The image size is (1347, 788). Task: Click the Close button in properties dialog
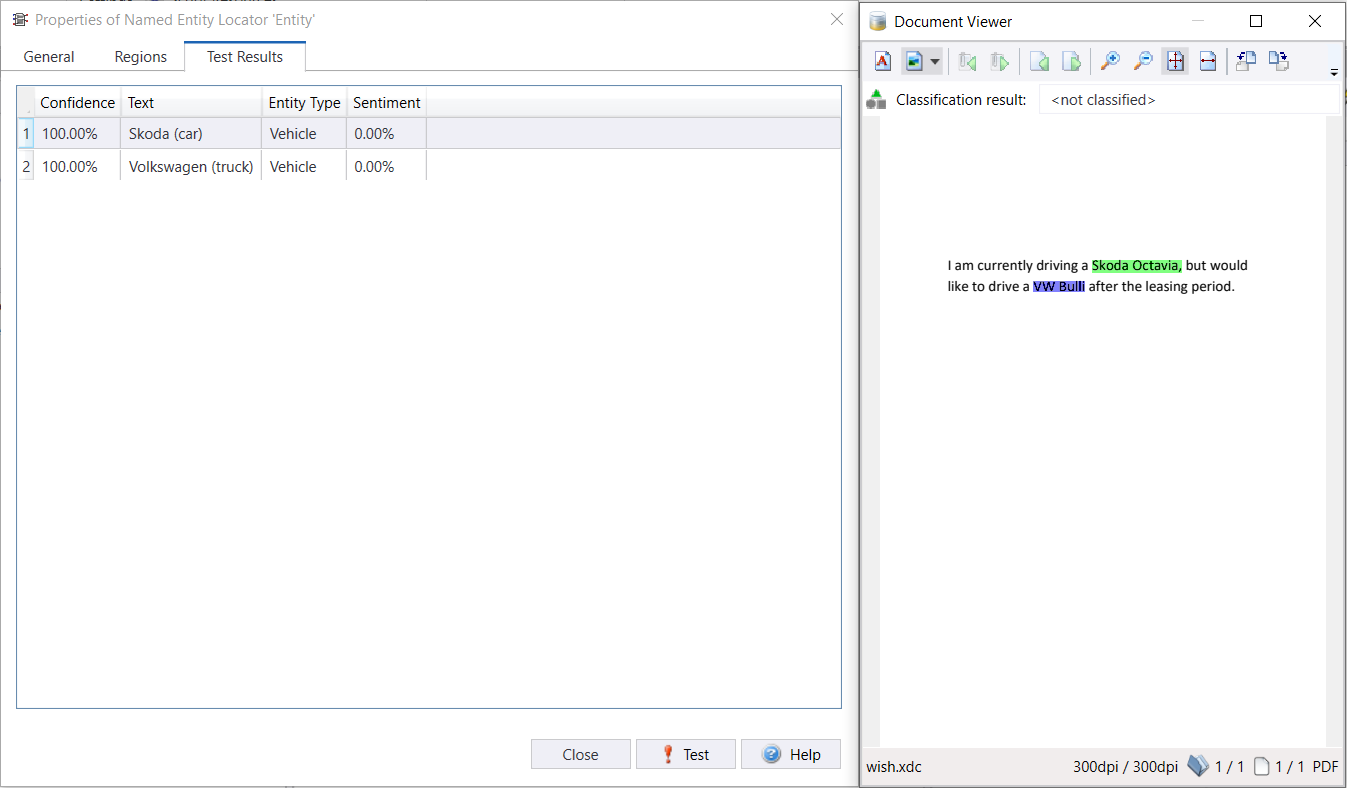point(580,755)
